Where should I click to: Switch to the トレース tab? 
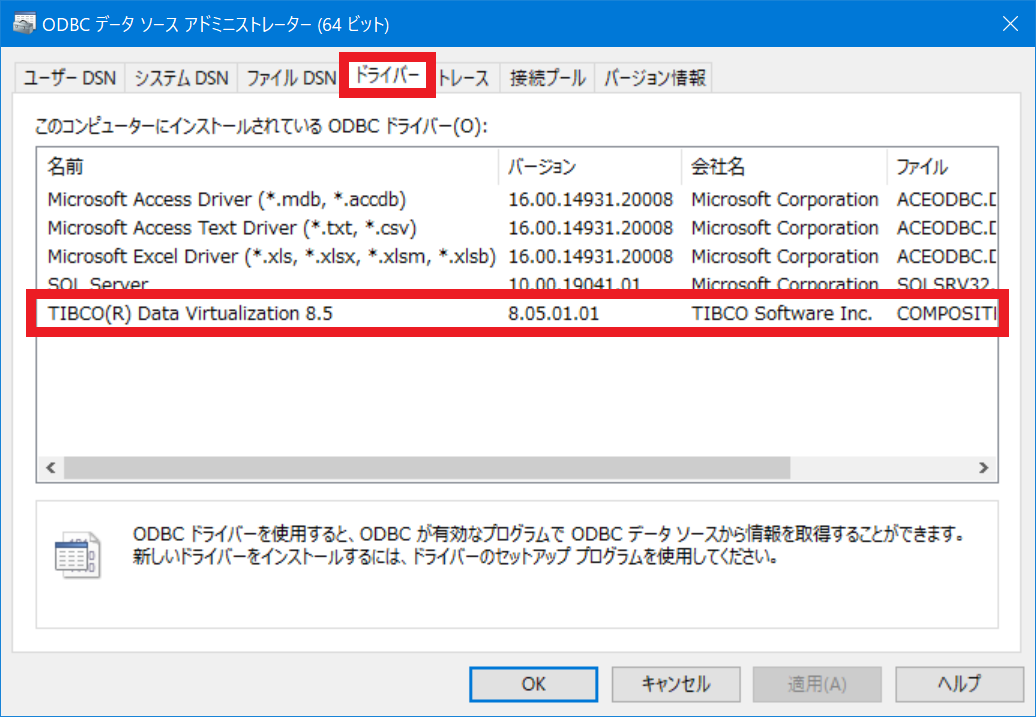pos(464,78)
